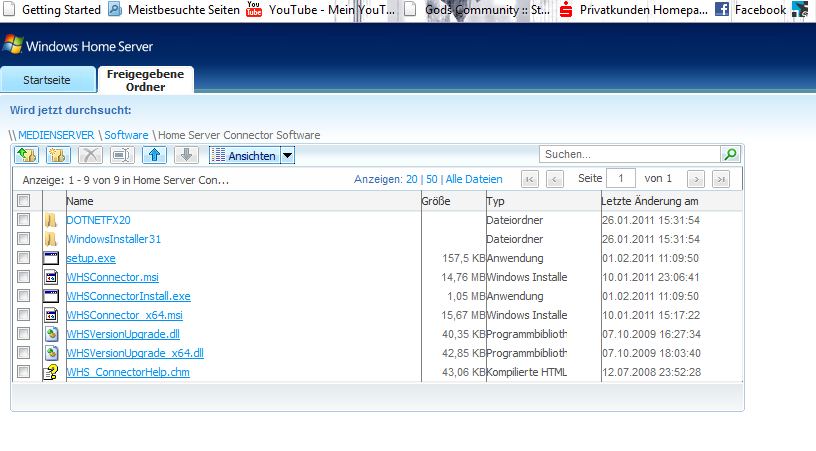Screen dimensions: 816x451
Task: Tick the checkbox for setup.exe
Action: (24, 258)
